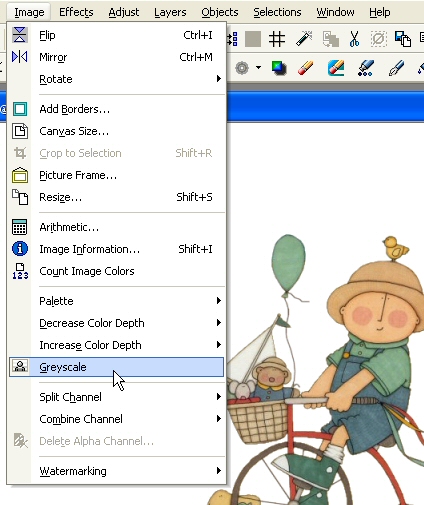Click the grey color swatch in toolbar
This screenshot has height=505, width=424.
pyautogui.click(x=253, y=39)
